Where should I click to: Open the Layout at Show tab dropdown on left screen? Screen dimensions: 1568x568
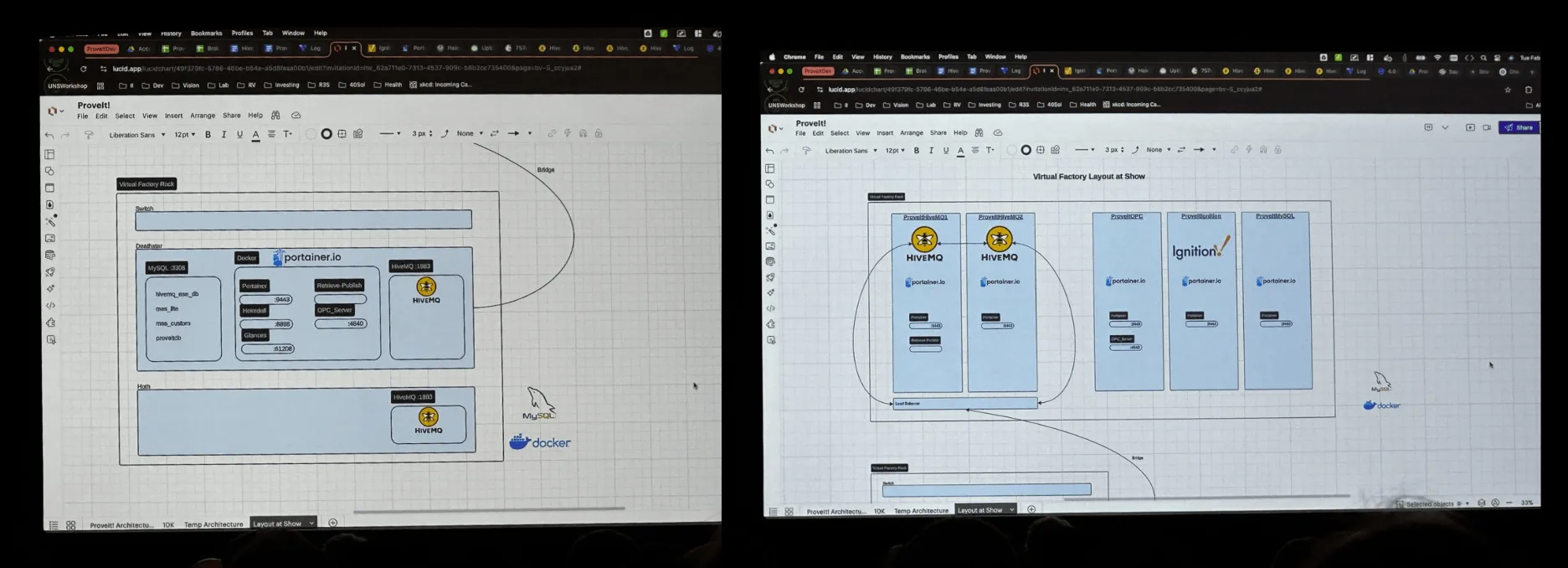(x=311, y=524)
